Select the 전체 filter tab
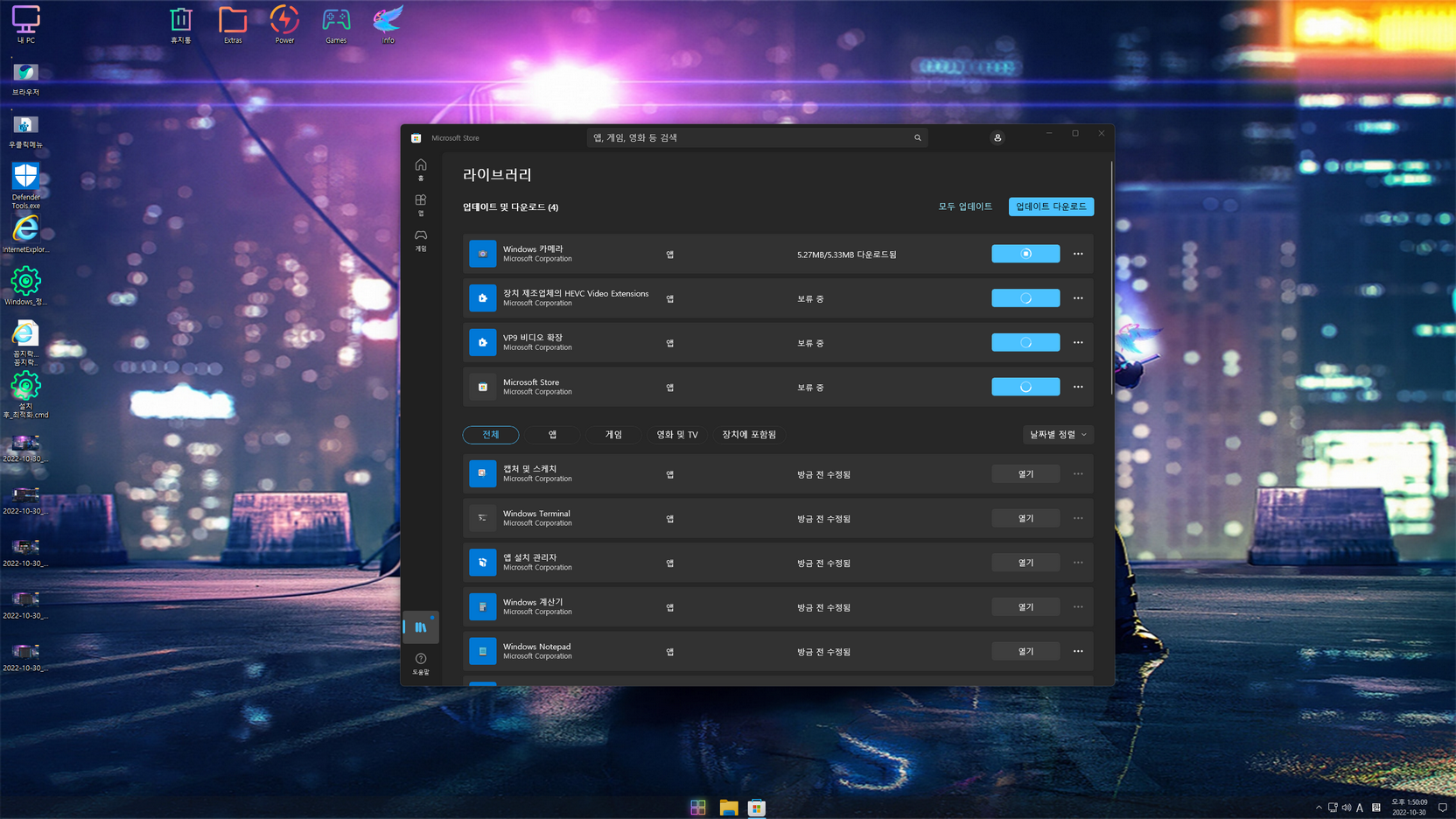The width and height of the screenshot is (1456, 819). click(491, 434)
